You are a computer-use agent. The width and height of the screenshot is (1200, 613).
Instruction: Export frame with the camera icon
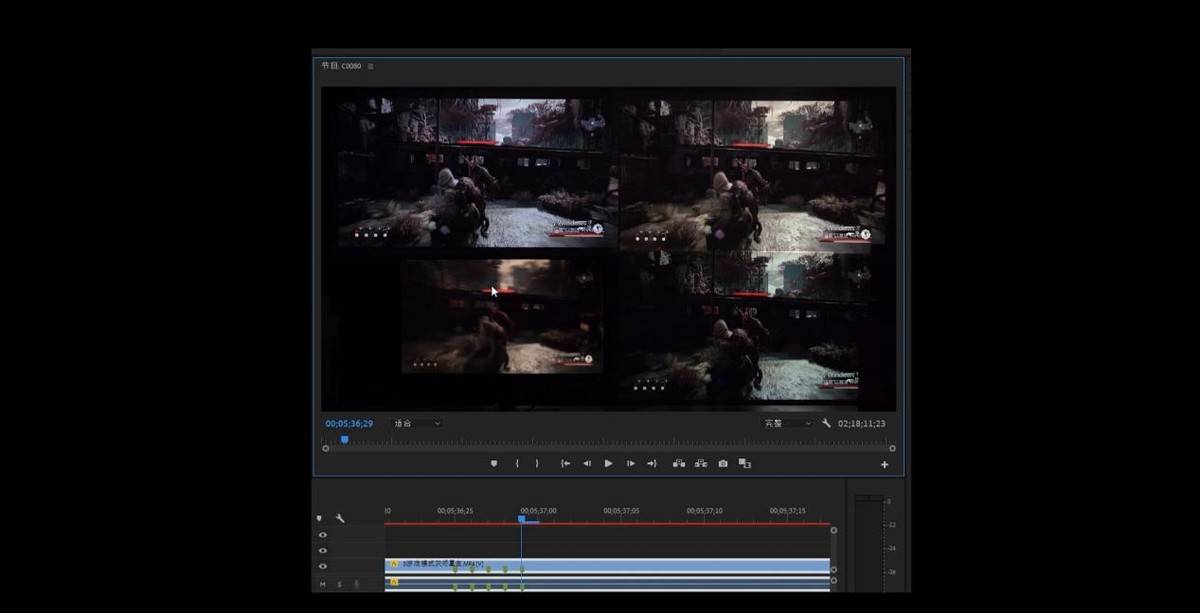click(723, 463)
